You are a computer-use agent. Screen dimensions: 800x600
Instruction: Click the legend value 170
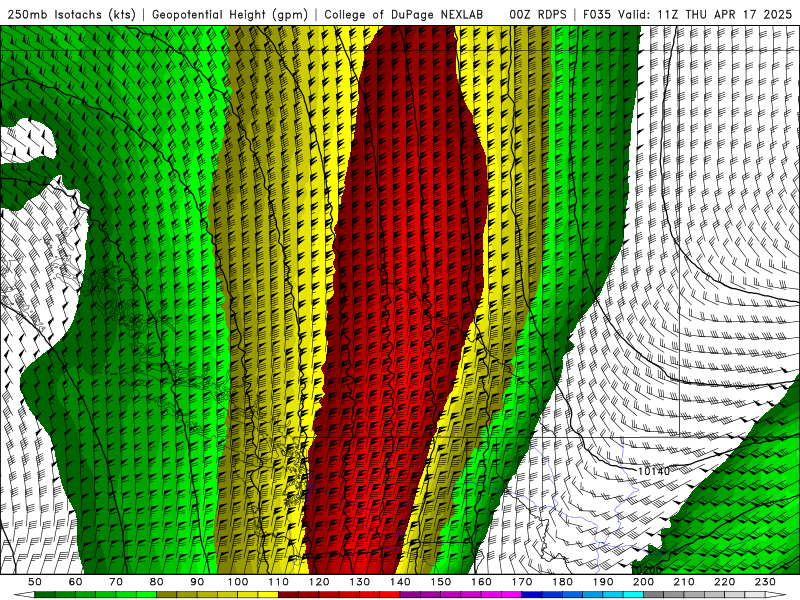pos(521,582)
